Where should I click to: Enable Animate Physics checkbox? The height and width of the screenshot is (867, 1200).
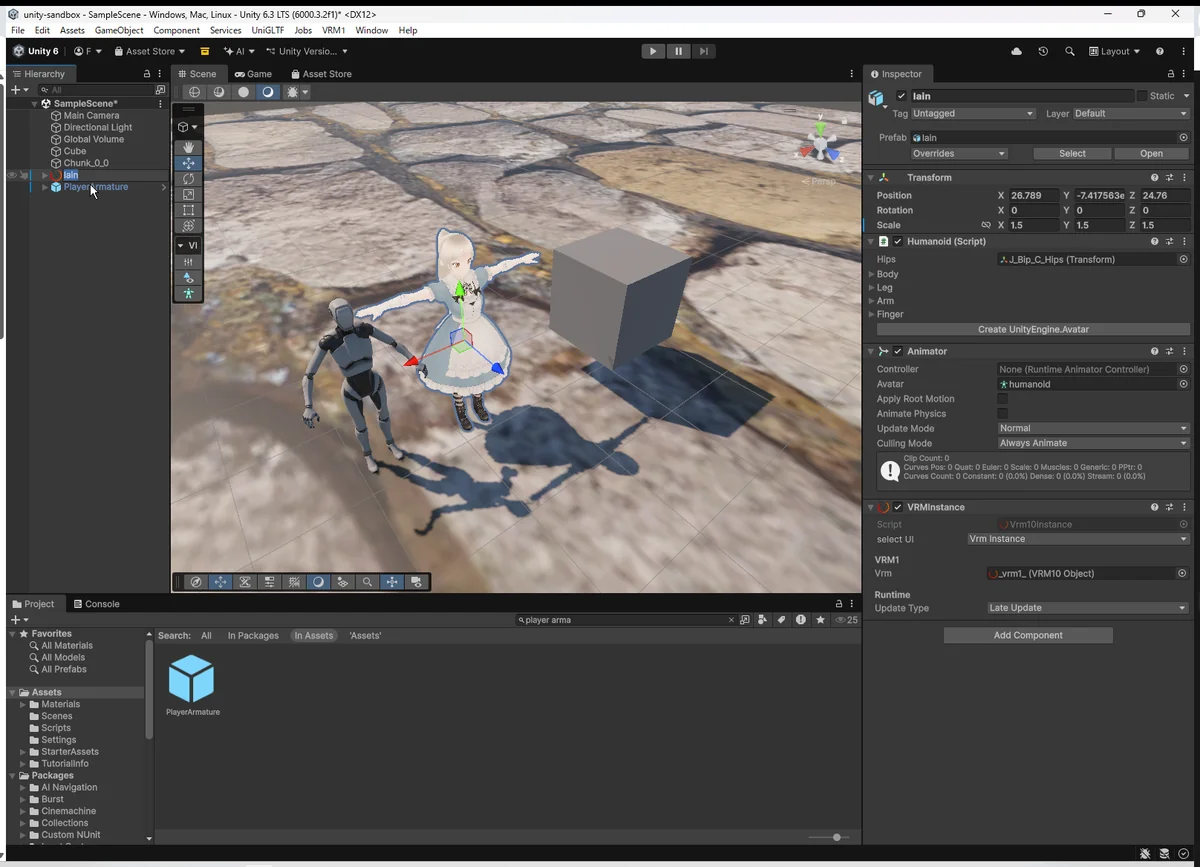(1003, 413)
